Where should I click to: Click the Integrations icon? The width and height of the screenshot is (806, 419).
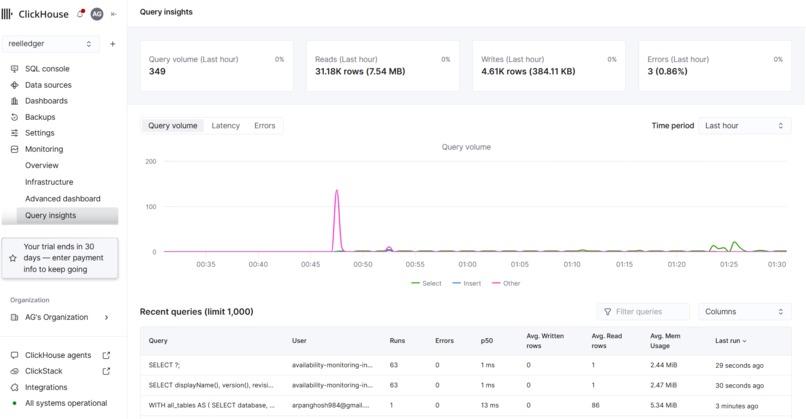[x=14, y=387]
